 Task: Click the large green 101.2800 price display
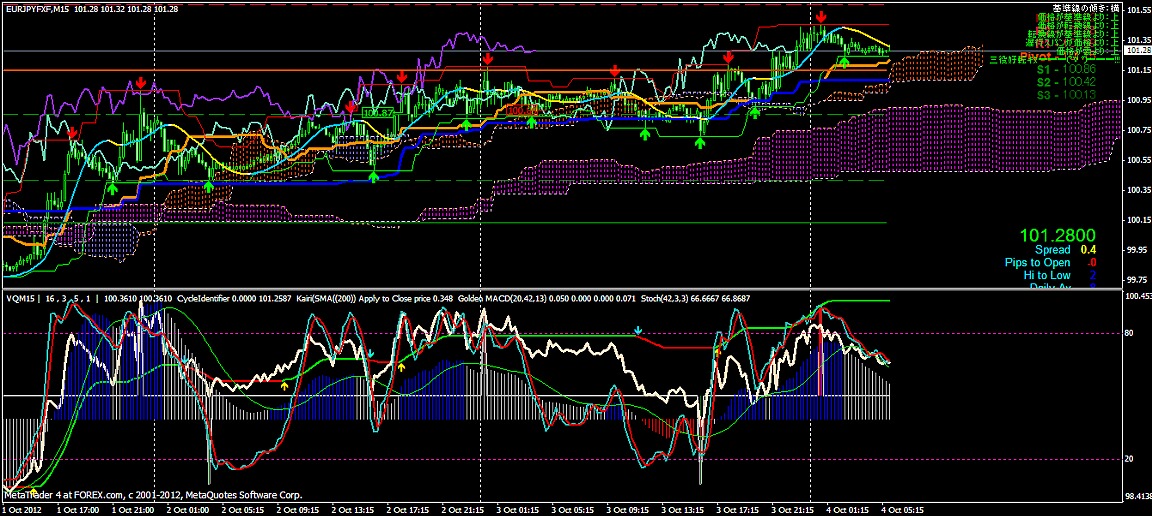[x=1058, y=234]
